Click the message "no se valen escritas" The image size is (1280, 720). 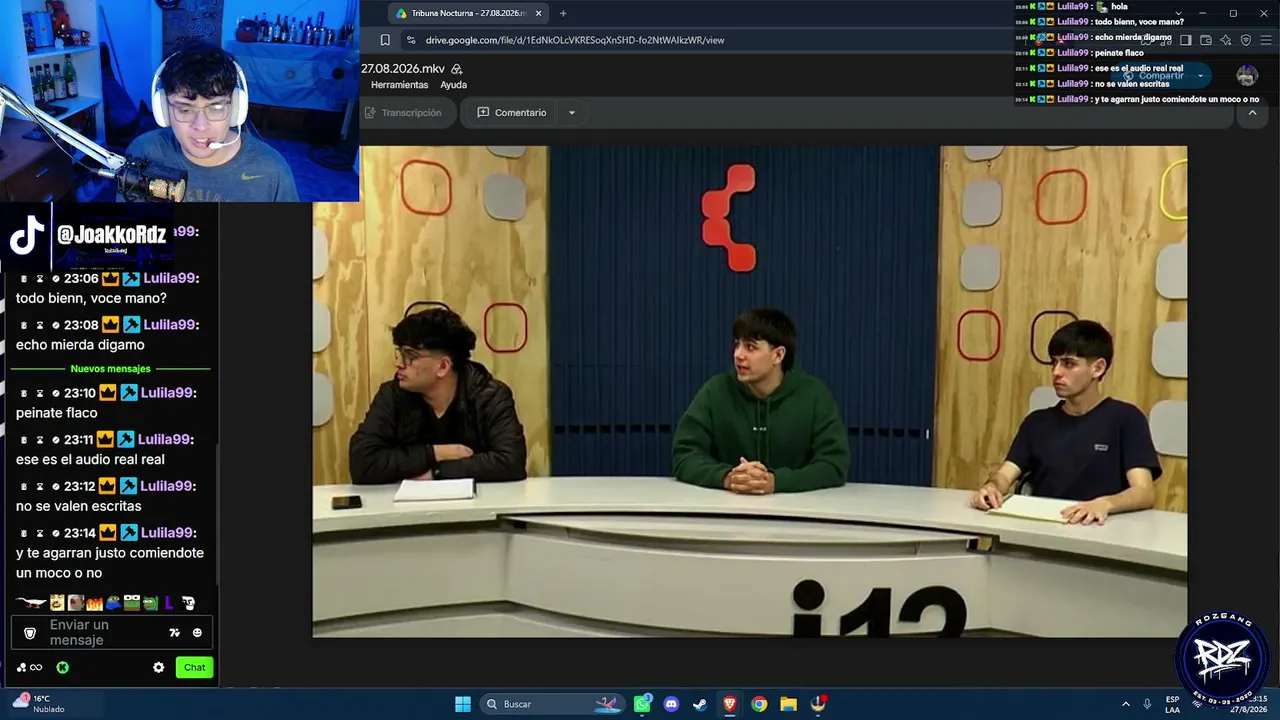click(x=79, y=506)
